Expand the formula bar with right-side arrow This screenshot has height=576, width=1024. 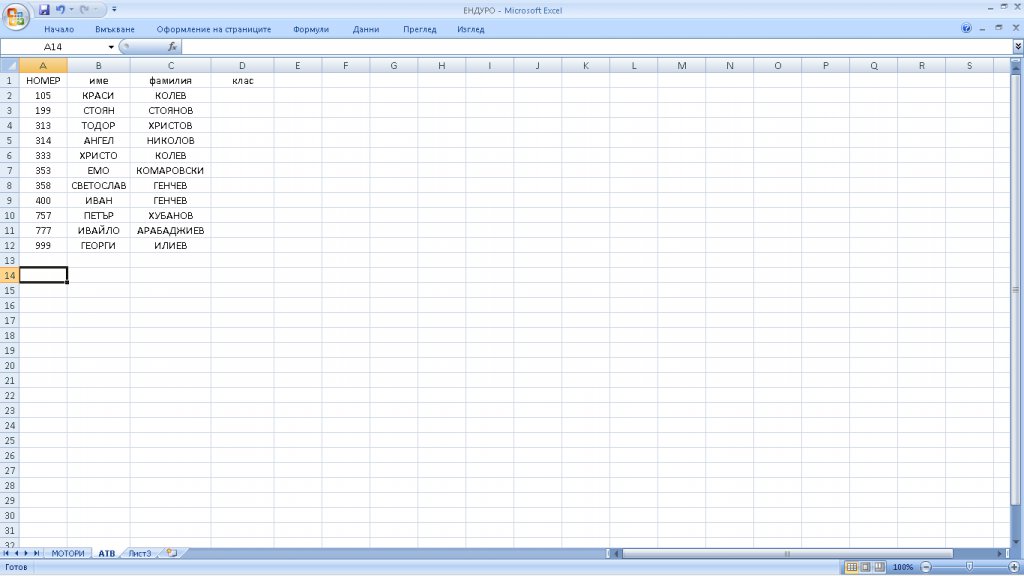click(1017, 47)
